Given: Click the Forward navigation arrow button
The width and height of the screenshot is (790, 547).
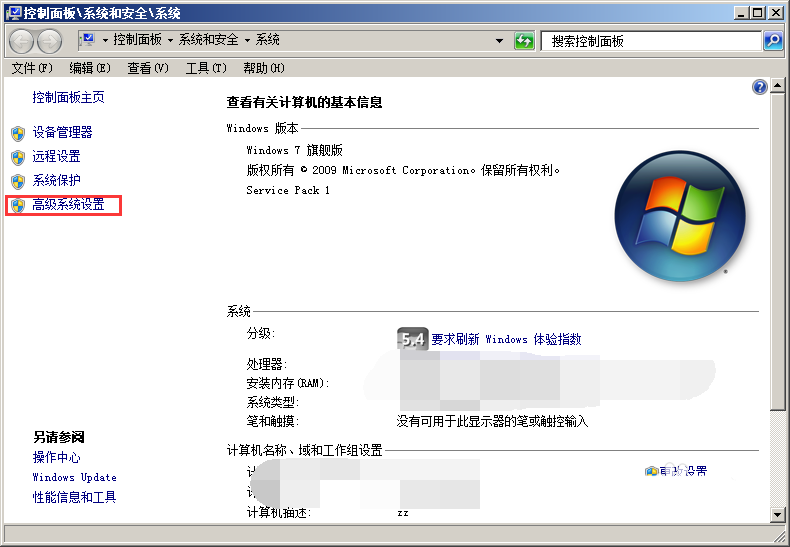Looking at the screenshot, I should pyautogui.click(x=49, y=41).
